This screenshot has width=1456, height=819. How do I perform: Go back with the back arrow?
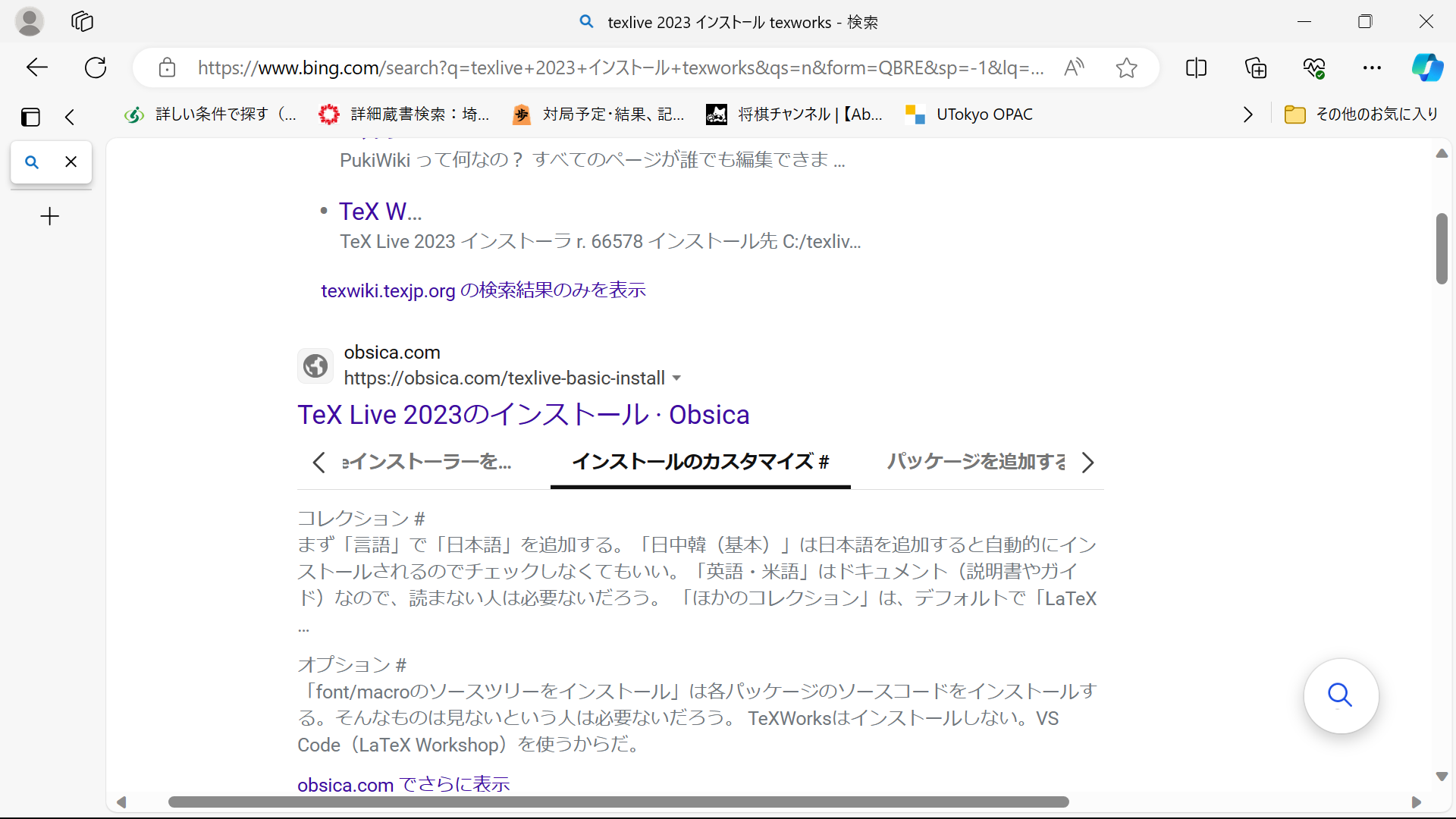(36, 67)
